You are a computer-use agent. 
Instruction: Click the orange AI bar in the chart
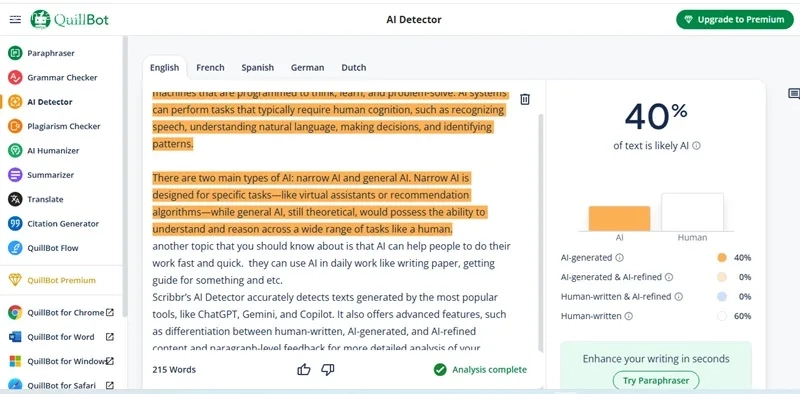[x=619, y=218]
